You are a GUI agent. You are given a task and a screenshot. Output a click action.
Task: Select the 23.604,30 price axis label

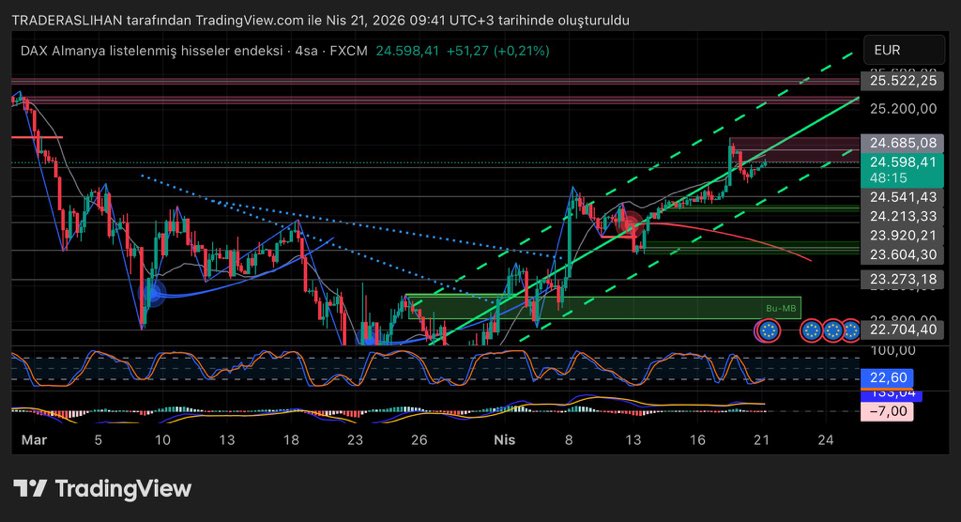(x=902, y=254)
